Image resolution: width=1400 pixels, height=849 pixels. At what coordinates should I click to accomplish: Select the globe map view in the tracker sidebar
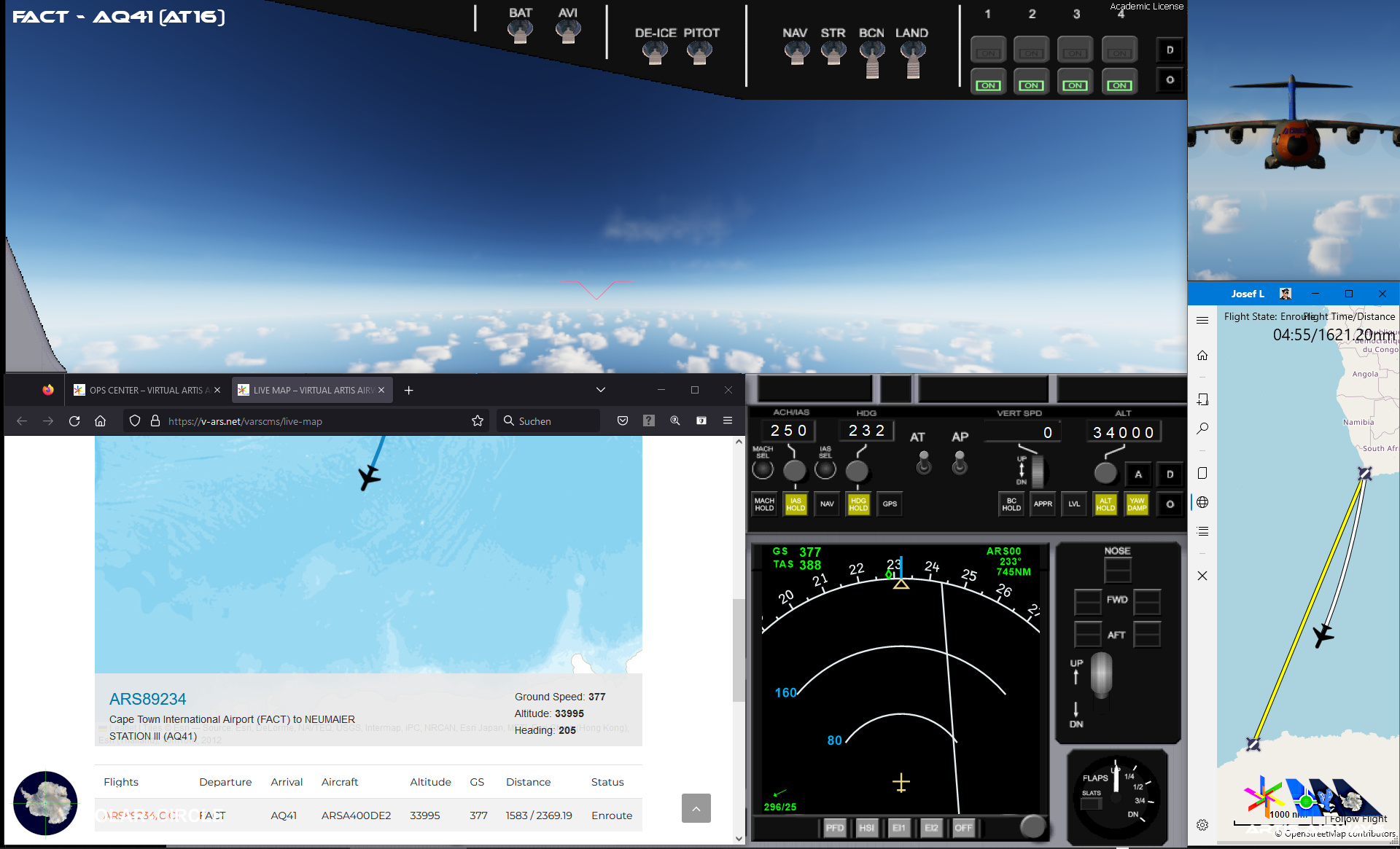[1202, 502]
